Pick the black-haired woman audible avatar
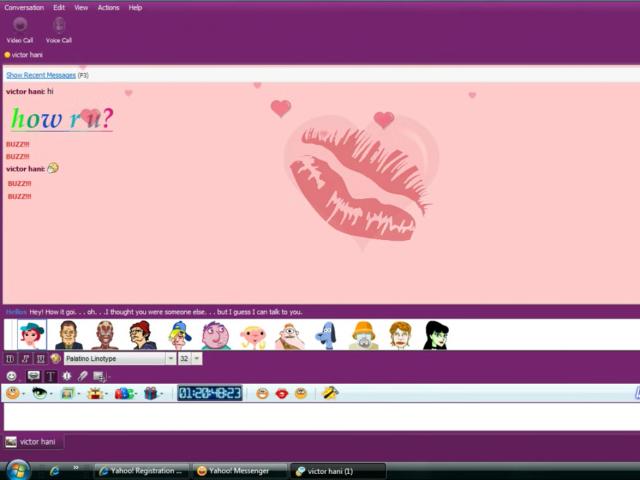Image resolution: width=640 pixels, height=480 pixels. [436, 335]
